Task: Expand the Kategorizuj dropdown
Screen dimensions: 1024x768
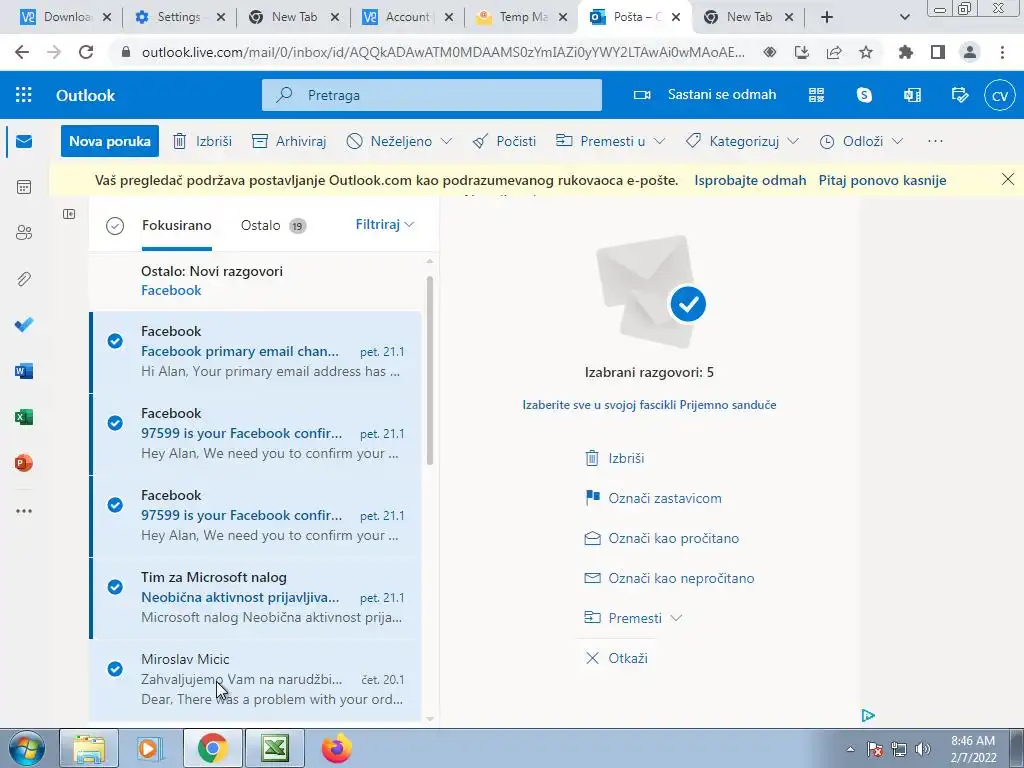Action: (793, 141)
